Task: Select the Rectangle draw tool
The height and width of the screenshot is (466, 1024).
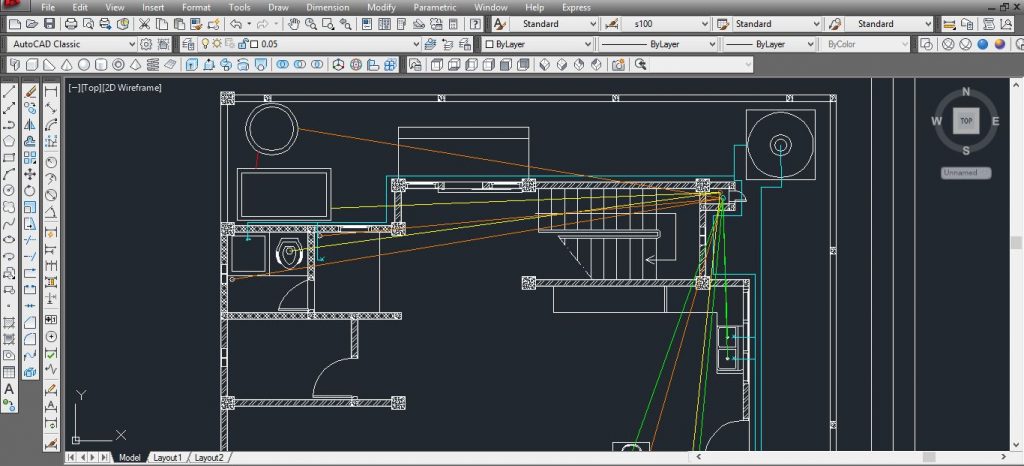Action: coord(9,157)
